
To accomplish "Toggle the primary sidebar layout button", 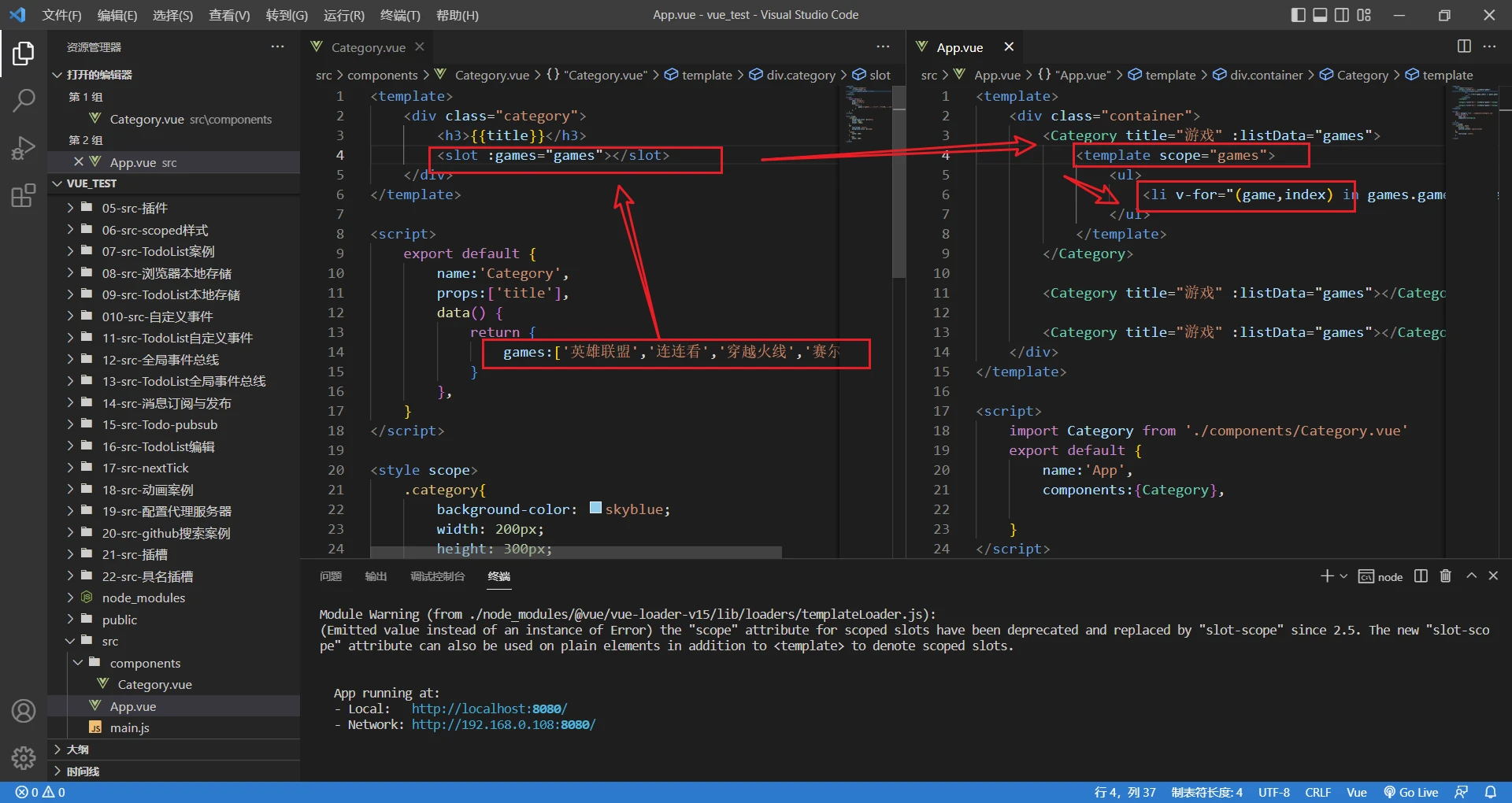I will tap(1299, 15).
